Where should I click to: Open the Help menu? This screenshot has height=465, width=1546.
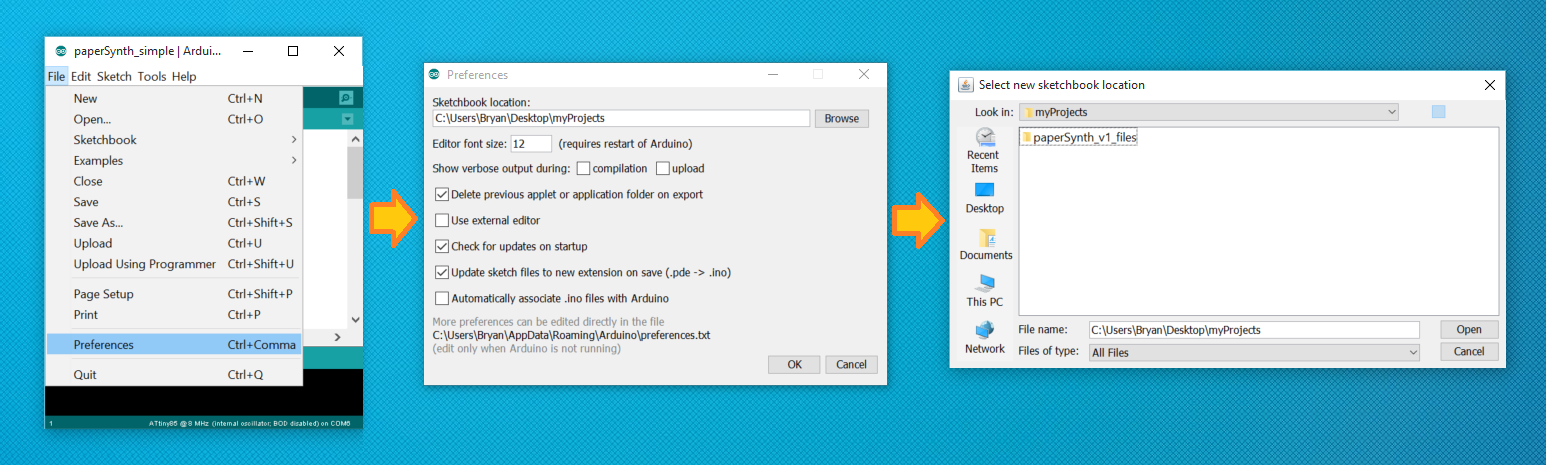point(184,76)
